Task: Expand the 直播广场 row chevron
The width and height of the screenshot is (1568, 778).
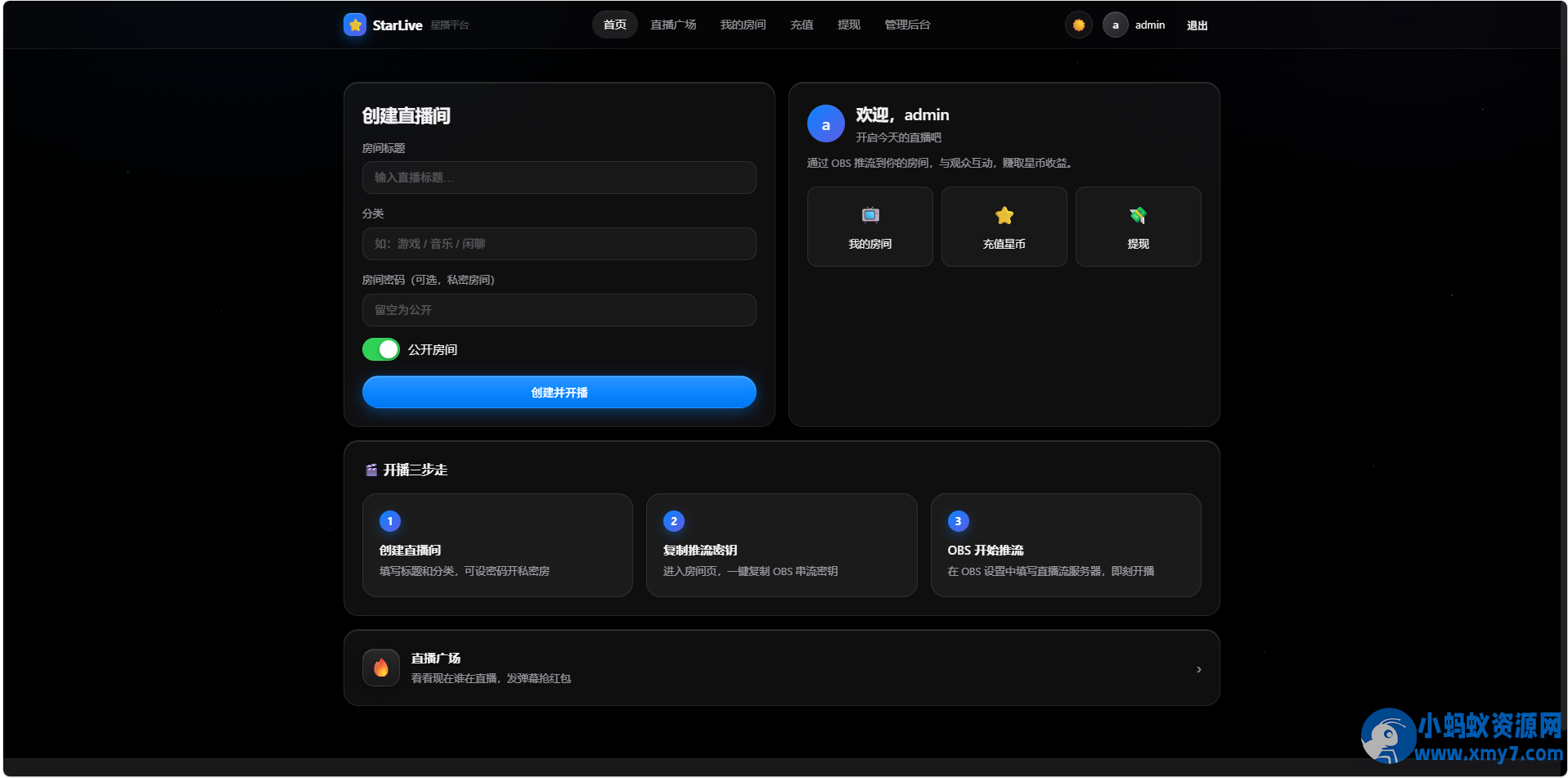Action: tap(1199, 669)
